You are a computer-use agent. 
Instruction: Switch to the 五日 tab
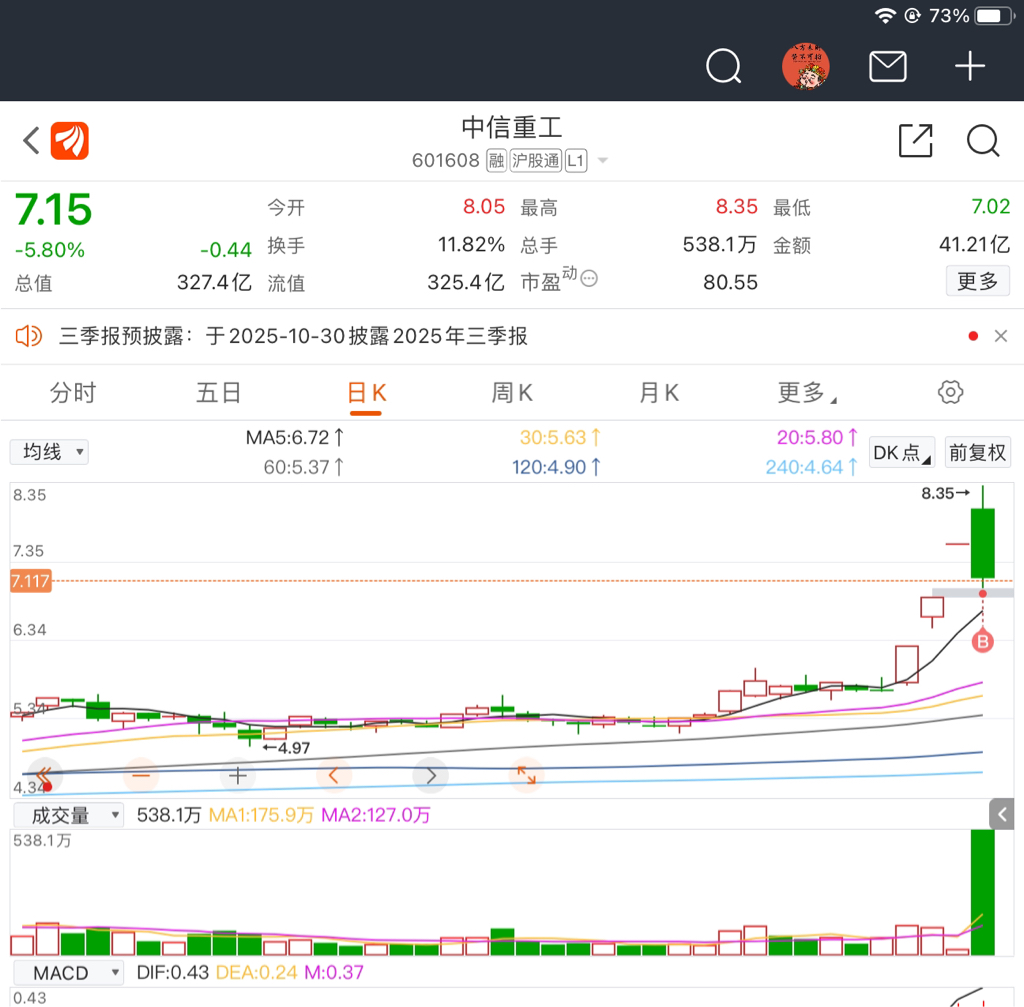219,393
